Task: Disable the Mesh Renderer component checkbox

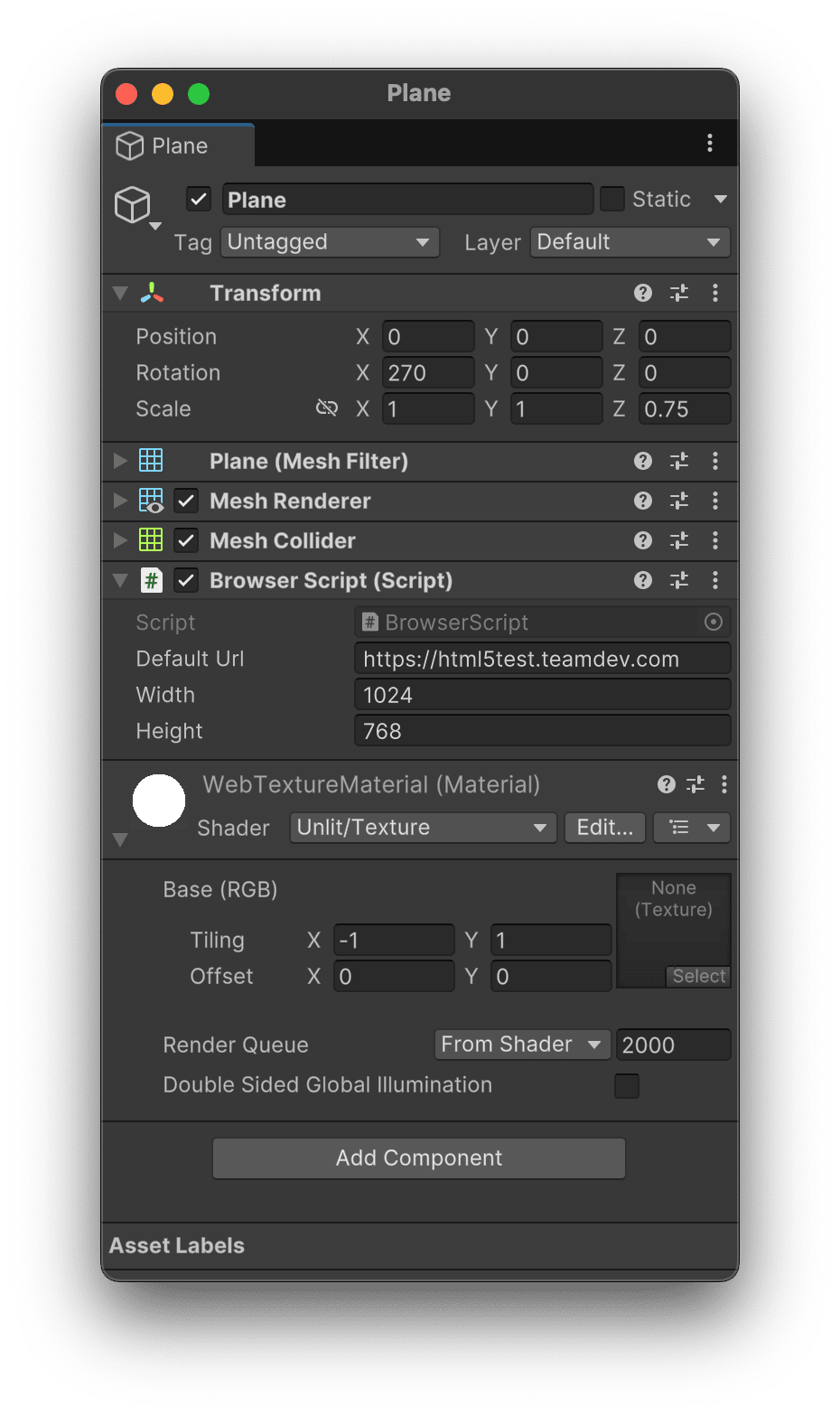Action: pos(186,501)
